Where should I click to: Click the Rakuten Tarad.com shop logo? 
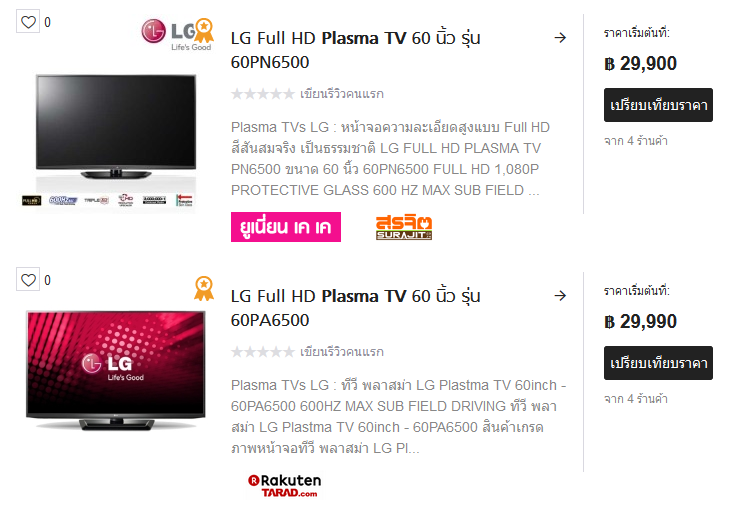pos(284,485)
